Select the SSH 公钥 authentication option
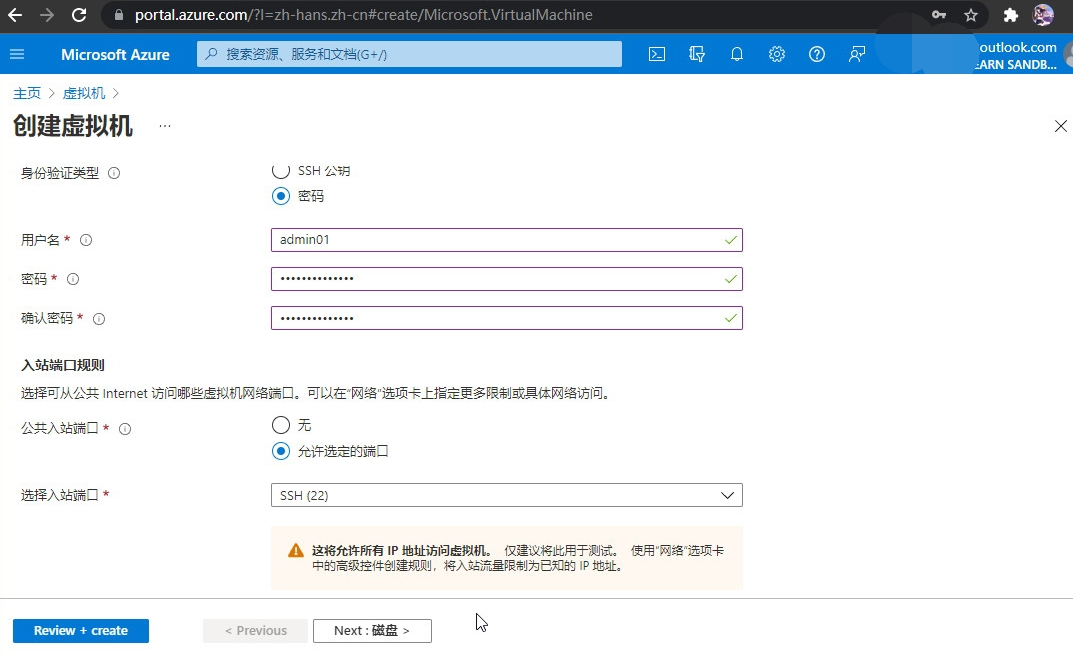 pos(281,170)
